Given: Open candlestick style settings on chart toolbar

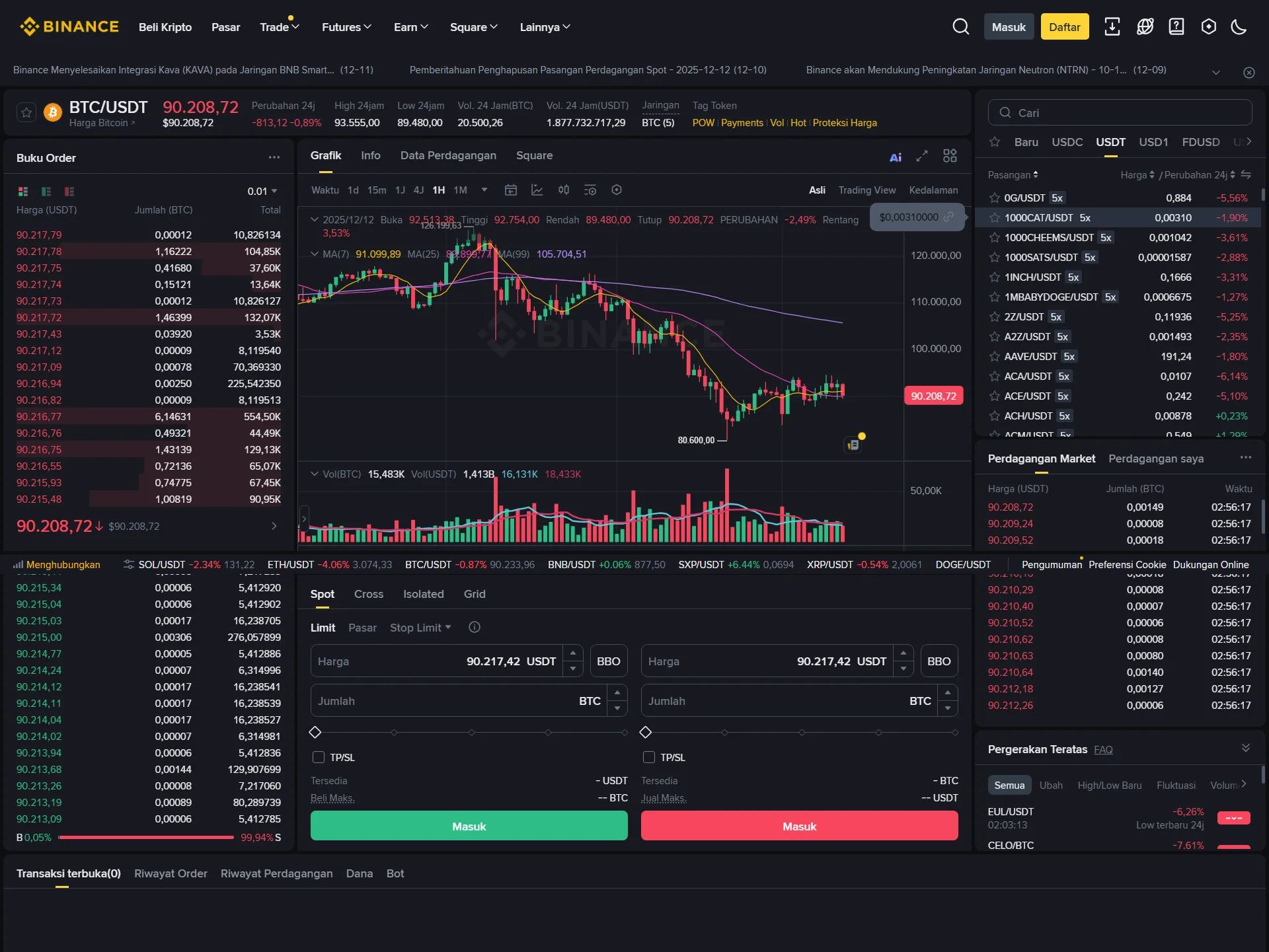Looking at the screenshot, I should point(564,190).
